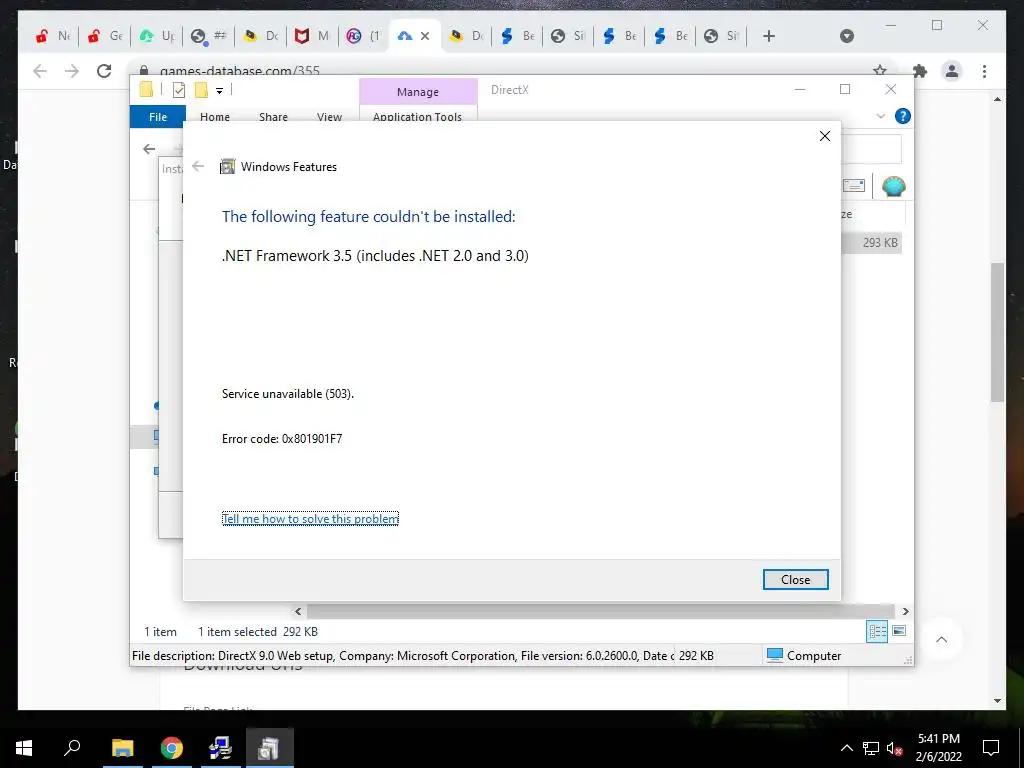Open File Explorer from the taskbar
Screen dimensions: 1024x768
(122, 748)
